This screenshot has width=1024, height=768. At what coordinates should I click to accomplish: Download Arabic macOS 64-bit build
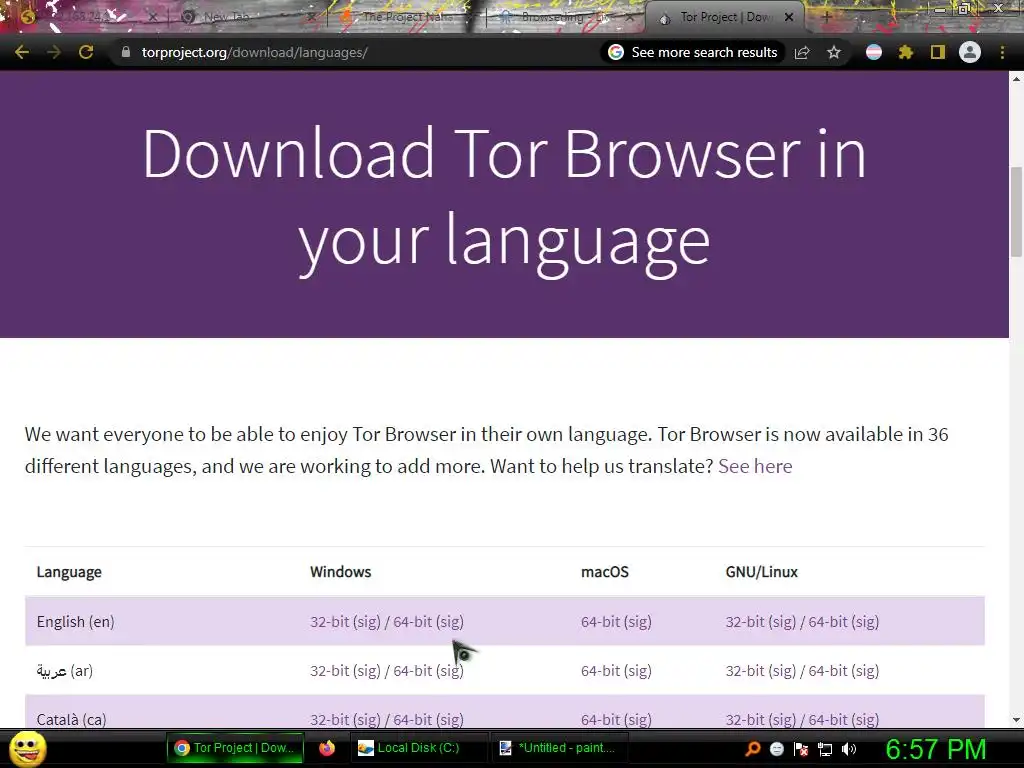click(600, 671)
